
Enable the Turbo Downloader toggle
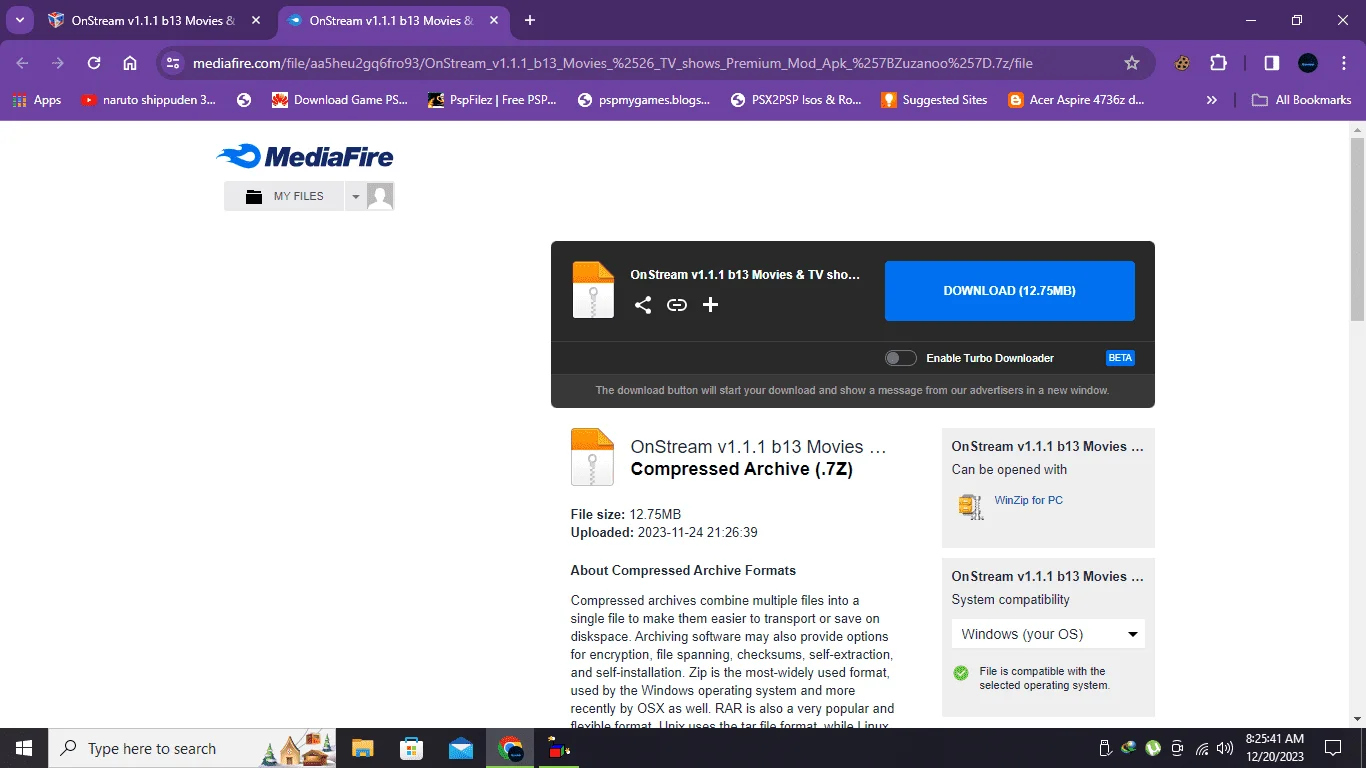click(900, 358)
